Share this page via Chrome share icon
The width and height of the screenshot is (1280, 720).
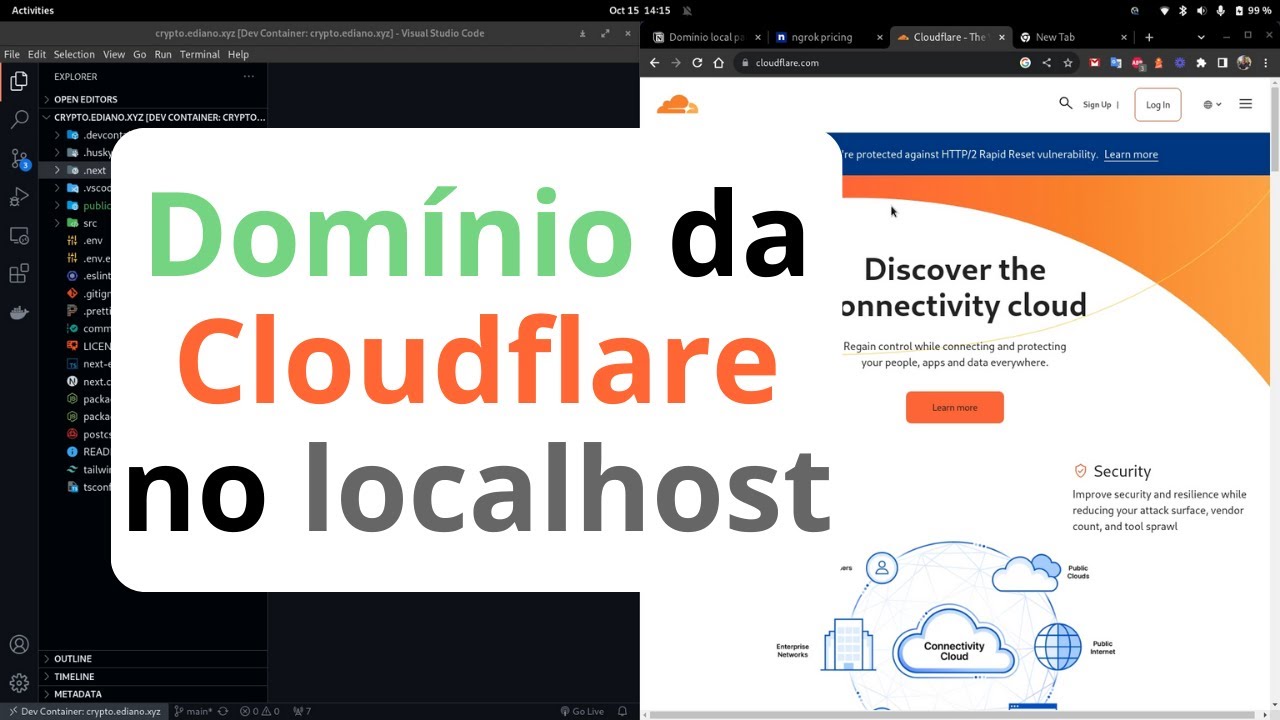pyautogui.click(x=1046, y=63)
